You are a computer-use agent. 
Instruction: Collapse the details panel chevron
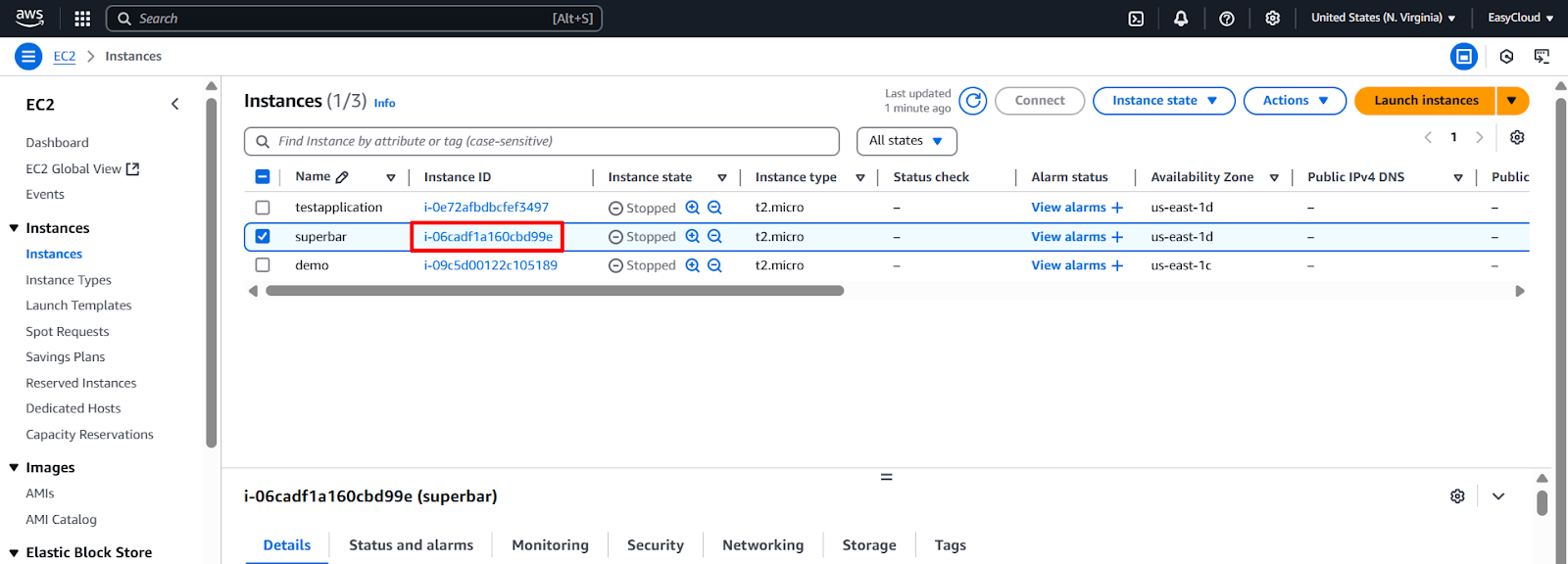click(1498, 496)
